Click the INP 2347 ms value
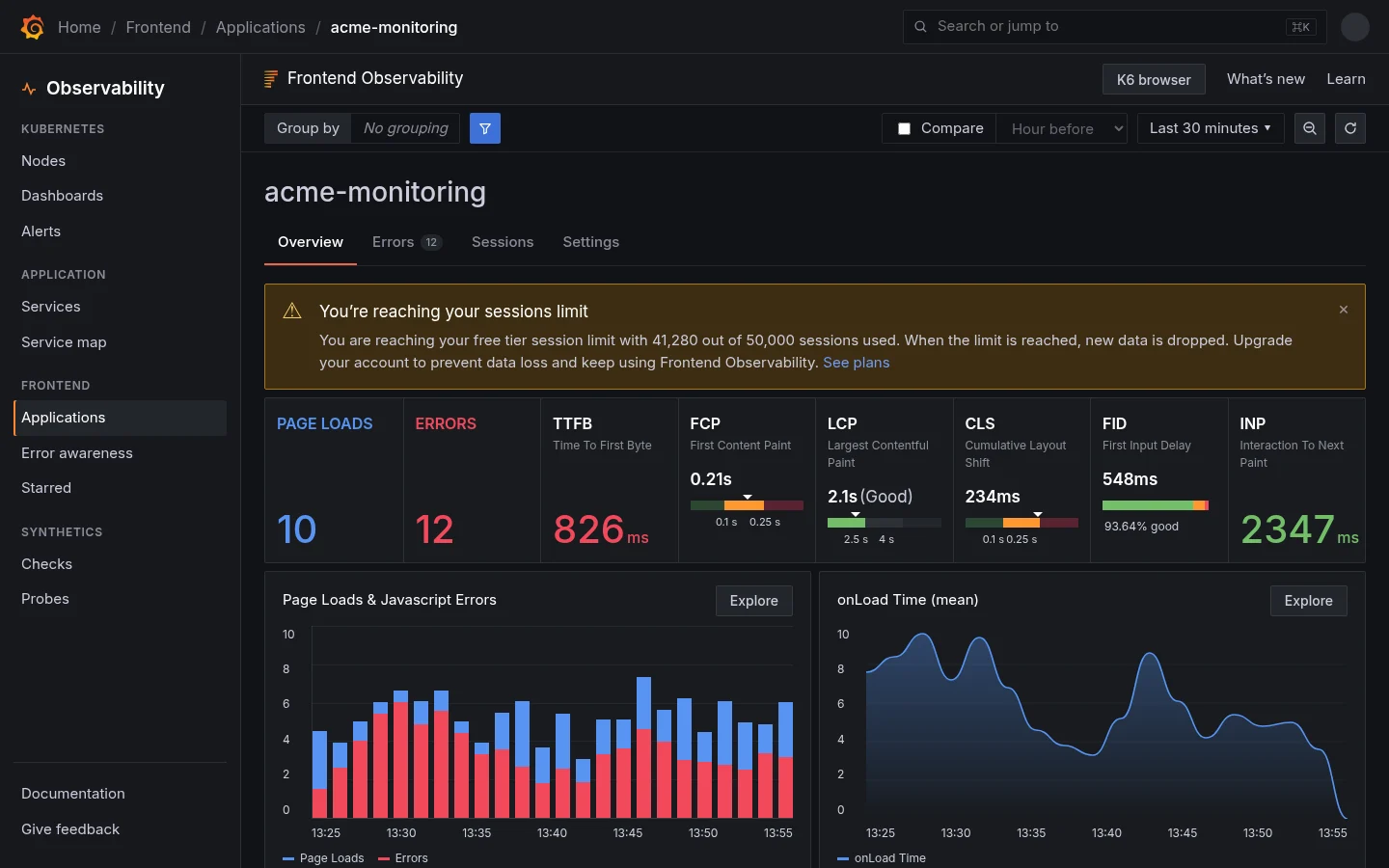 [x=1299, y=529]
